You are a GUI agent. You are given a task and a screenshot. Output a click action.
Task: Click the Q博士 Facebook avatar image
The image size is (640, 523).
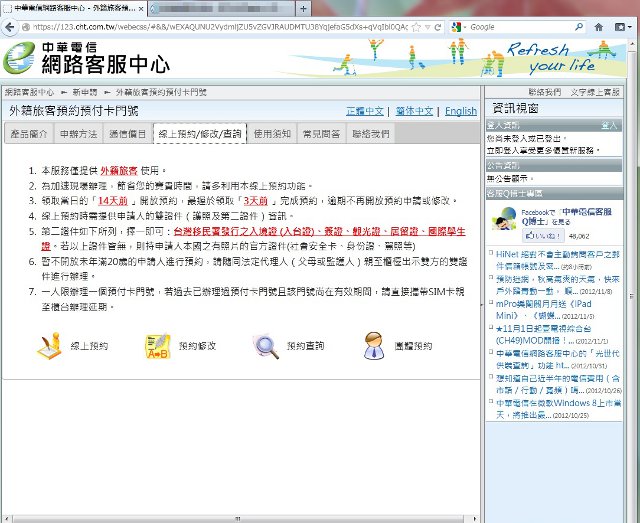[501, 218]
